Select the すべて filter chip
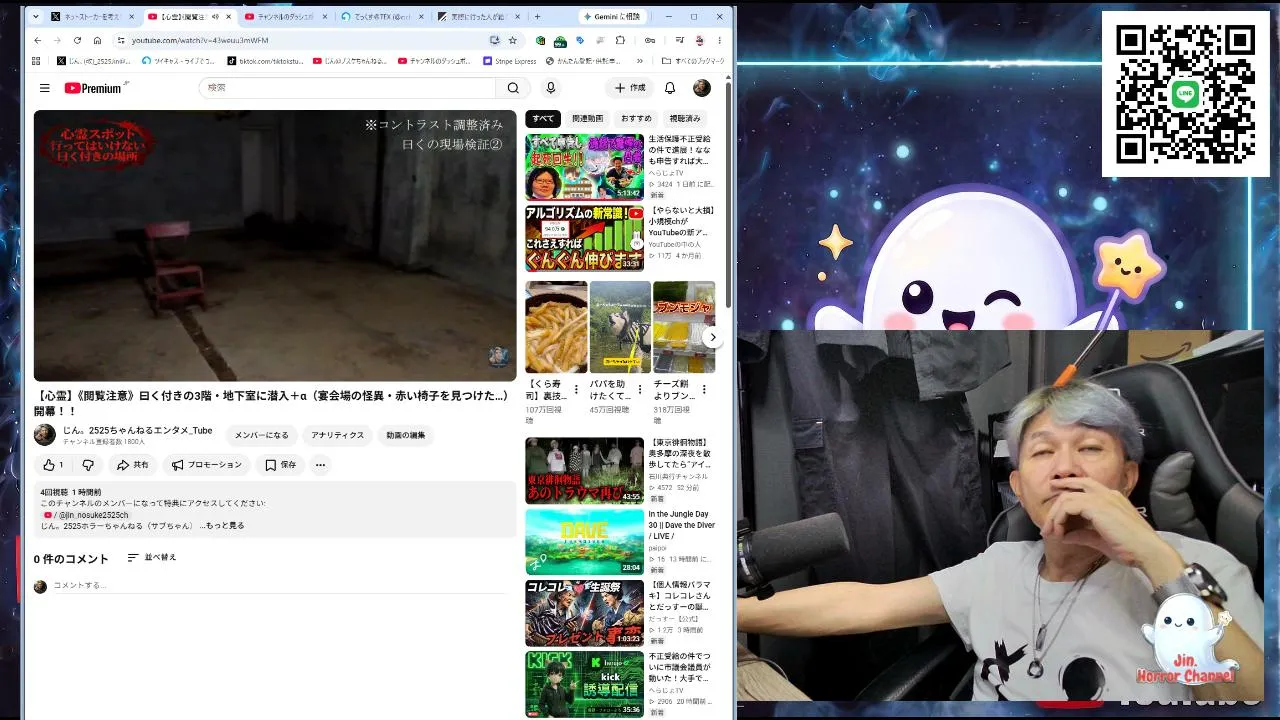 543,119
